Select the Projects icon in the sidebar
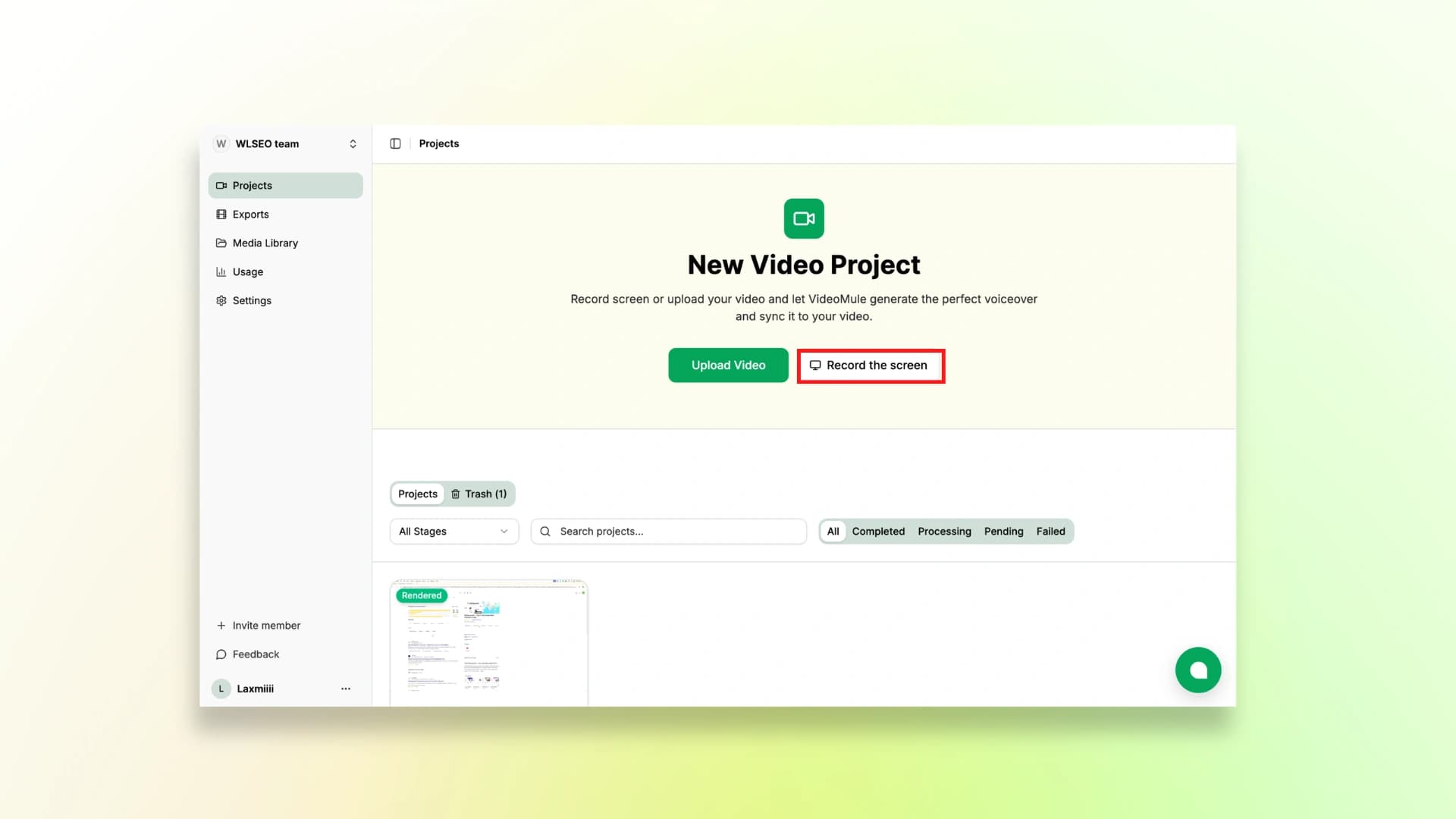Viewport: 1456px width, 819px height. [x=221, y=185]
